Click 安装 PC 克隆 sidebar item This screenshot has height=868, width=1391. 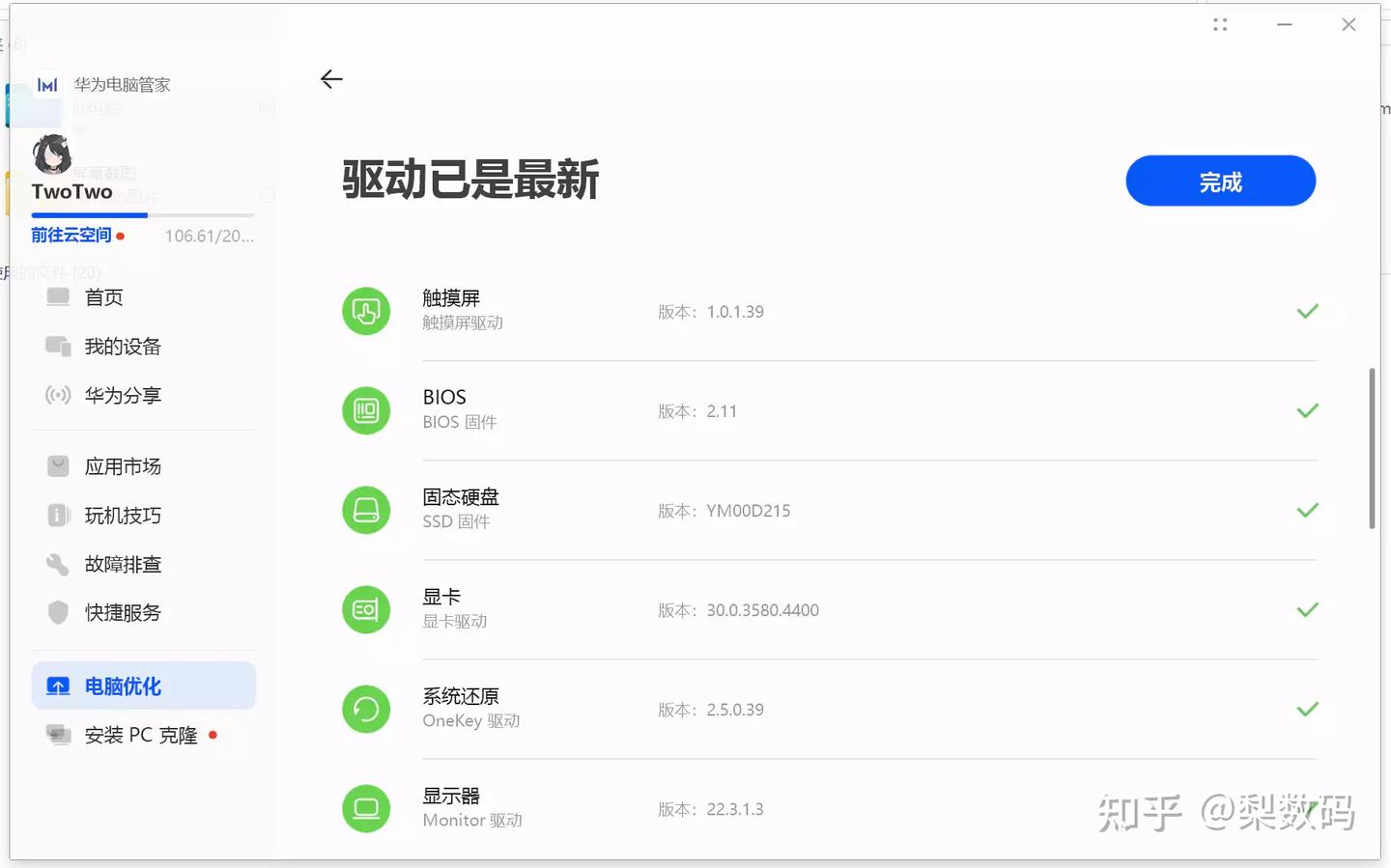point(143,735)
